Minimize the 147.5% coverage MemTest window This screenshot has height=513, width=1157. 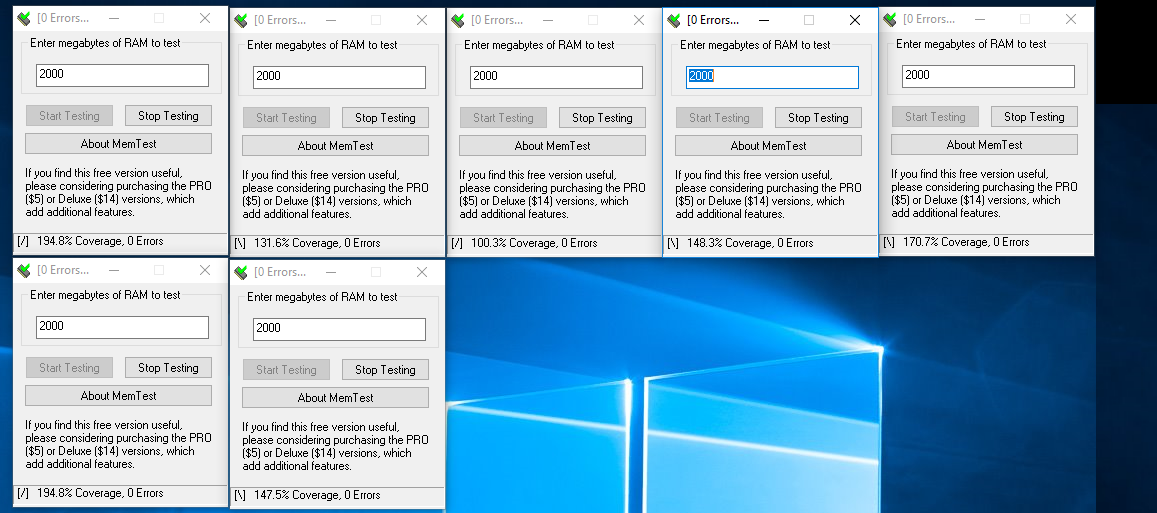(331, 272)
